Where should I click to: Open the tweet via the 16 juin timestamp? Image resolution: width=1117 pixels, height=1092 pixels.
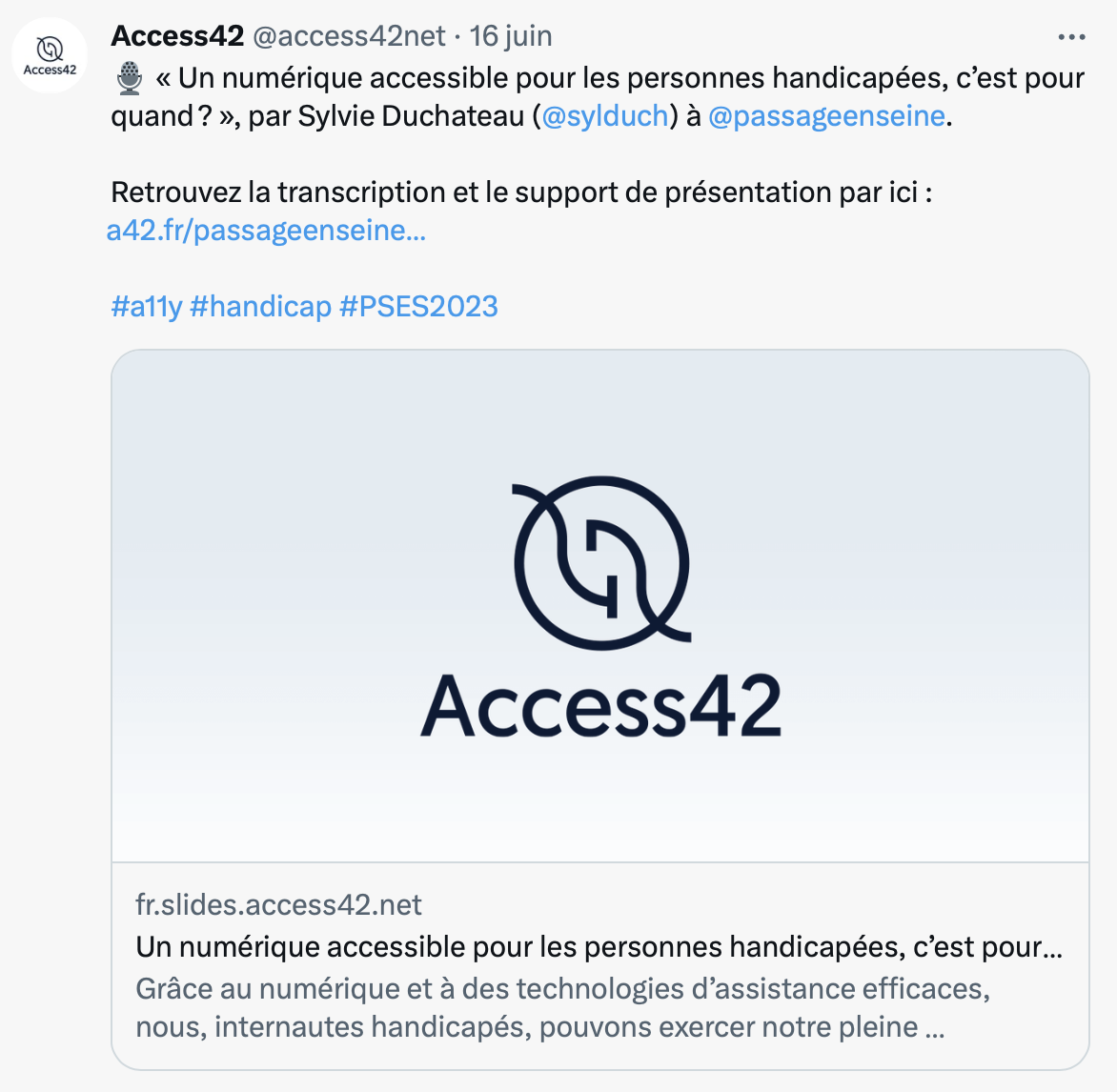click(511, 36)
